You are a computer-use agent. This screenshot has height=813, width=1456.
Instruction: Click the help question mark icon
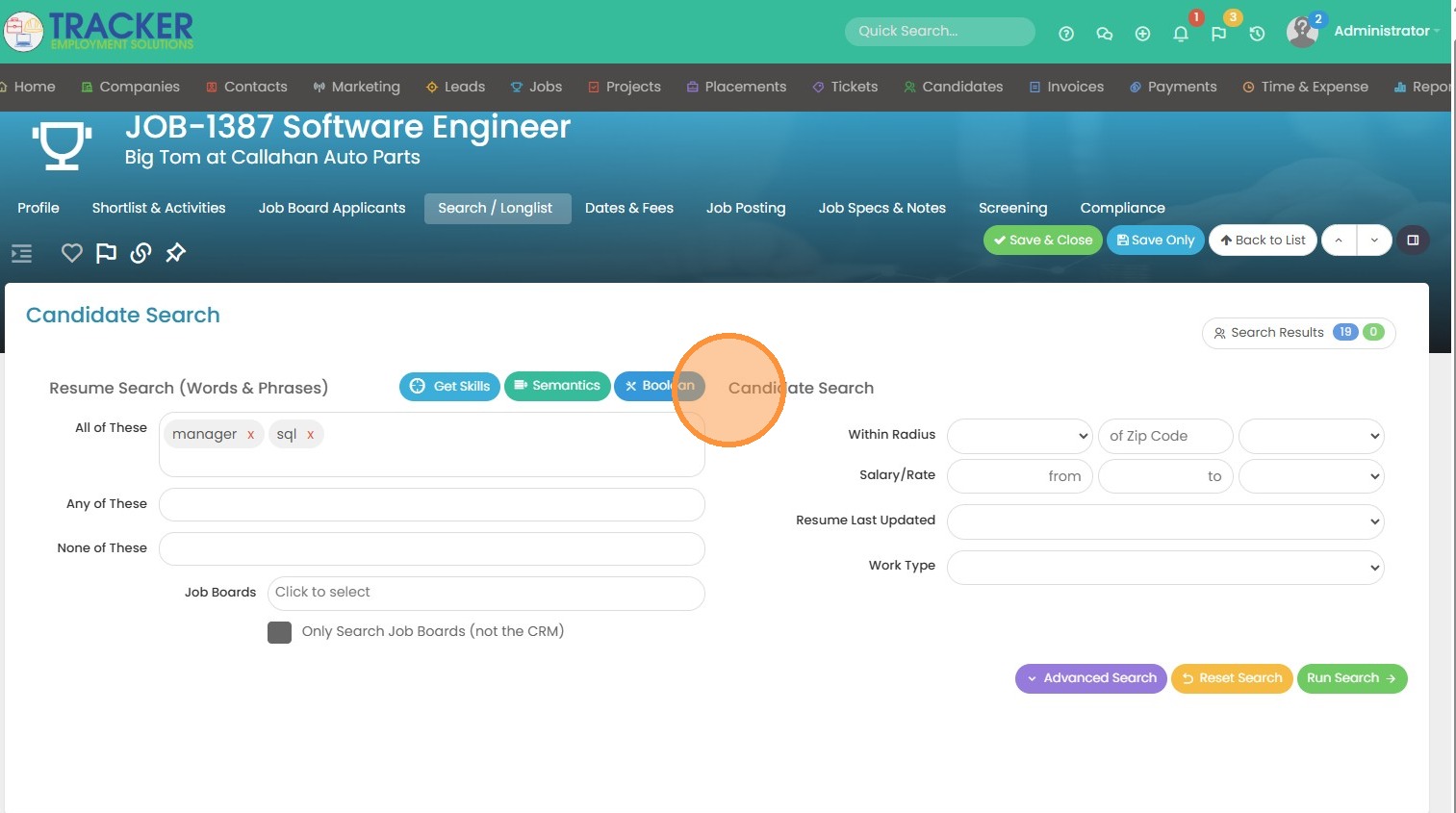click(1065, 34)
